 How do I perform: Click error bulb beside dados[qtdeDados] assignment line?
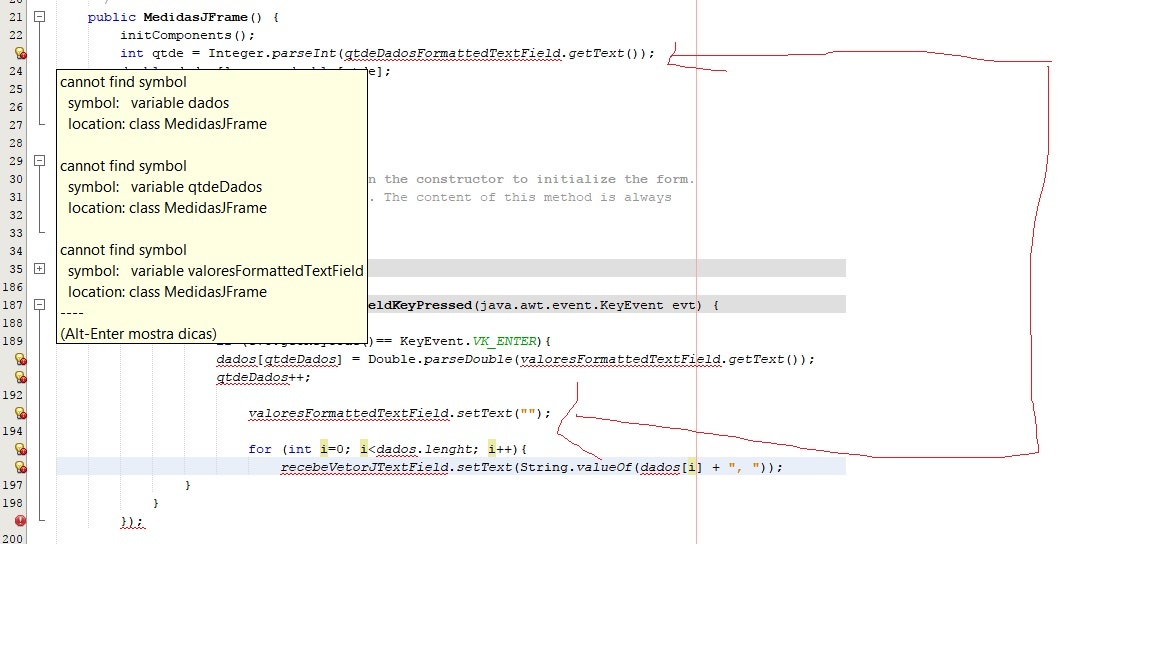[20, 359]
